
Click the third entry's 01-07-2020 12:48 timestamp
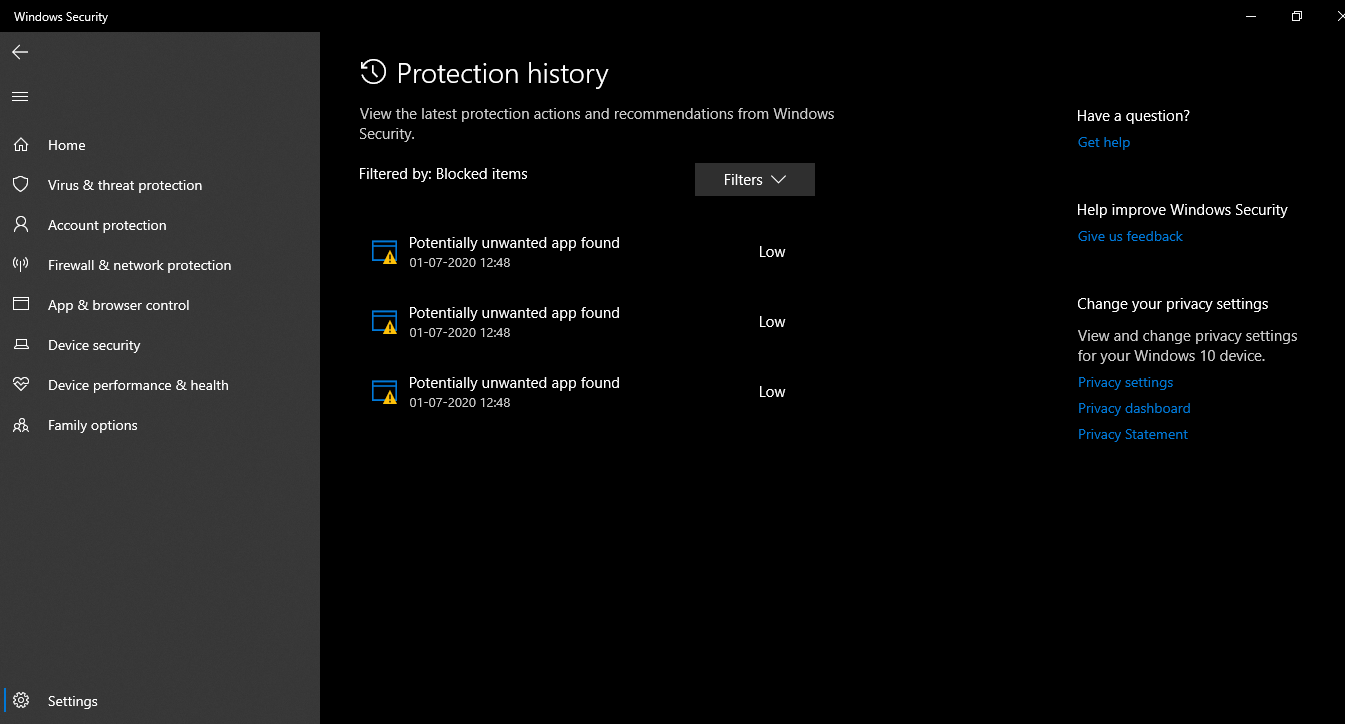pos(460,403)
